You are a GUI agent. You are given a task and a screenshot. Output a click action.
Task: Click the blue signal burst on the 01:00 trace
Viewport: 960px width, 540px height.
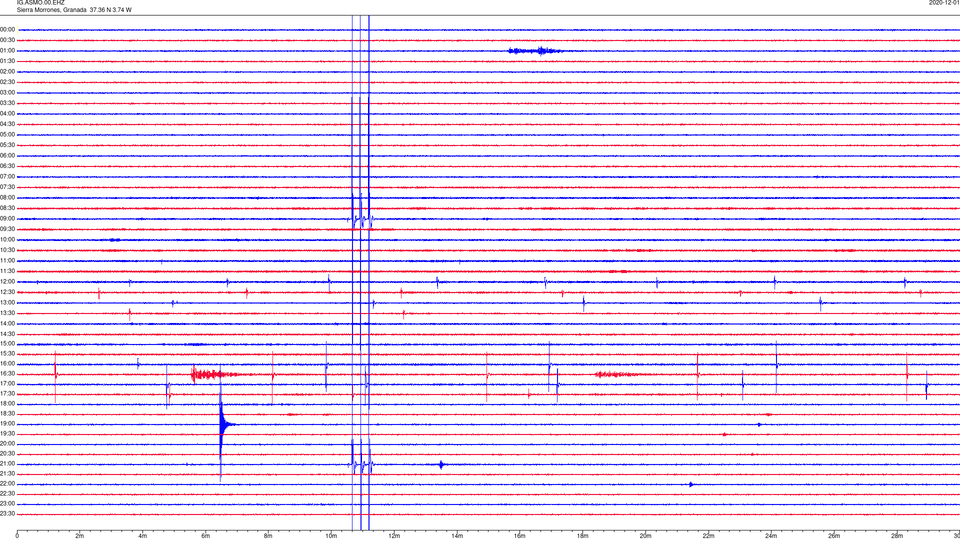point(534,51)
